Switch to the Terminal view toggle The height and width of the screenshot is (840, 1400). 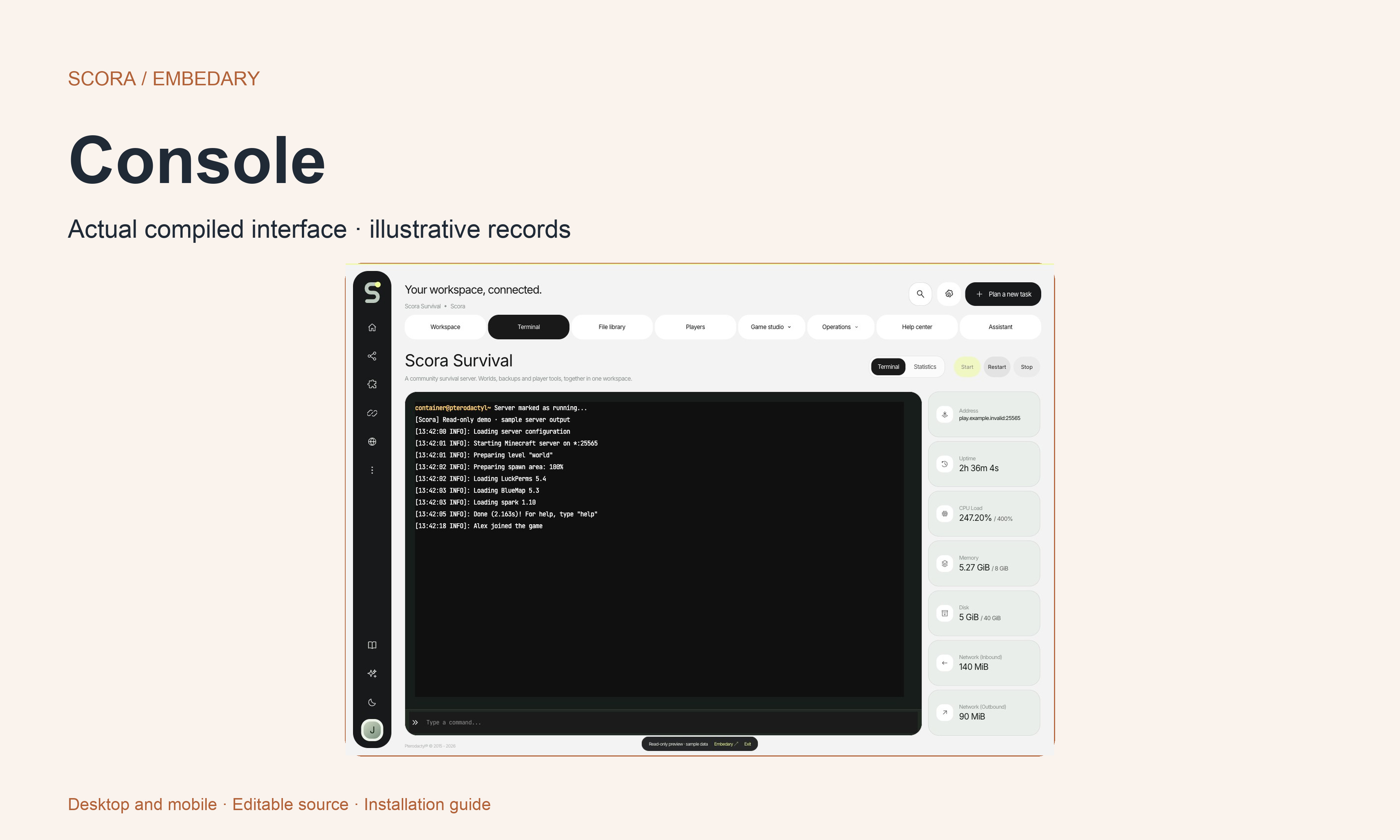point(888,367)
